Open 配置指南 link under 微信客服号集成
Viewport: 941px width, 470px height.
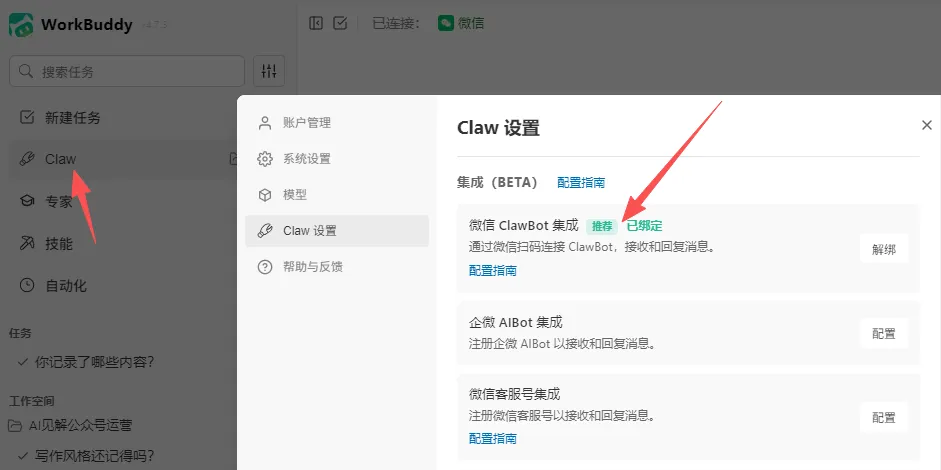(493, 438)
